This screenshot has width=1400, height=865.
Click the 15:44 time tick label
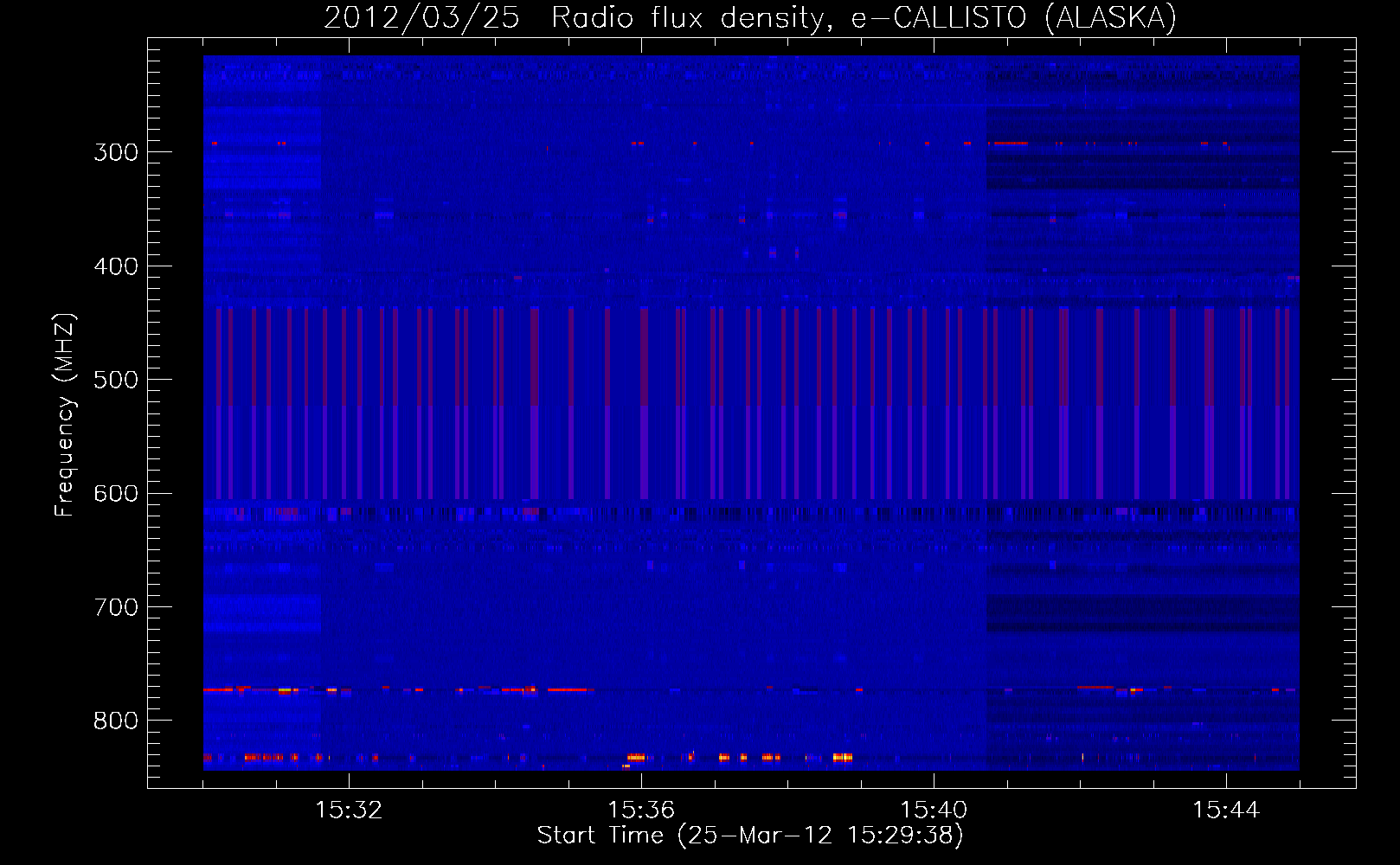pyautogui.click(x=1226, y=811)
